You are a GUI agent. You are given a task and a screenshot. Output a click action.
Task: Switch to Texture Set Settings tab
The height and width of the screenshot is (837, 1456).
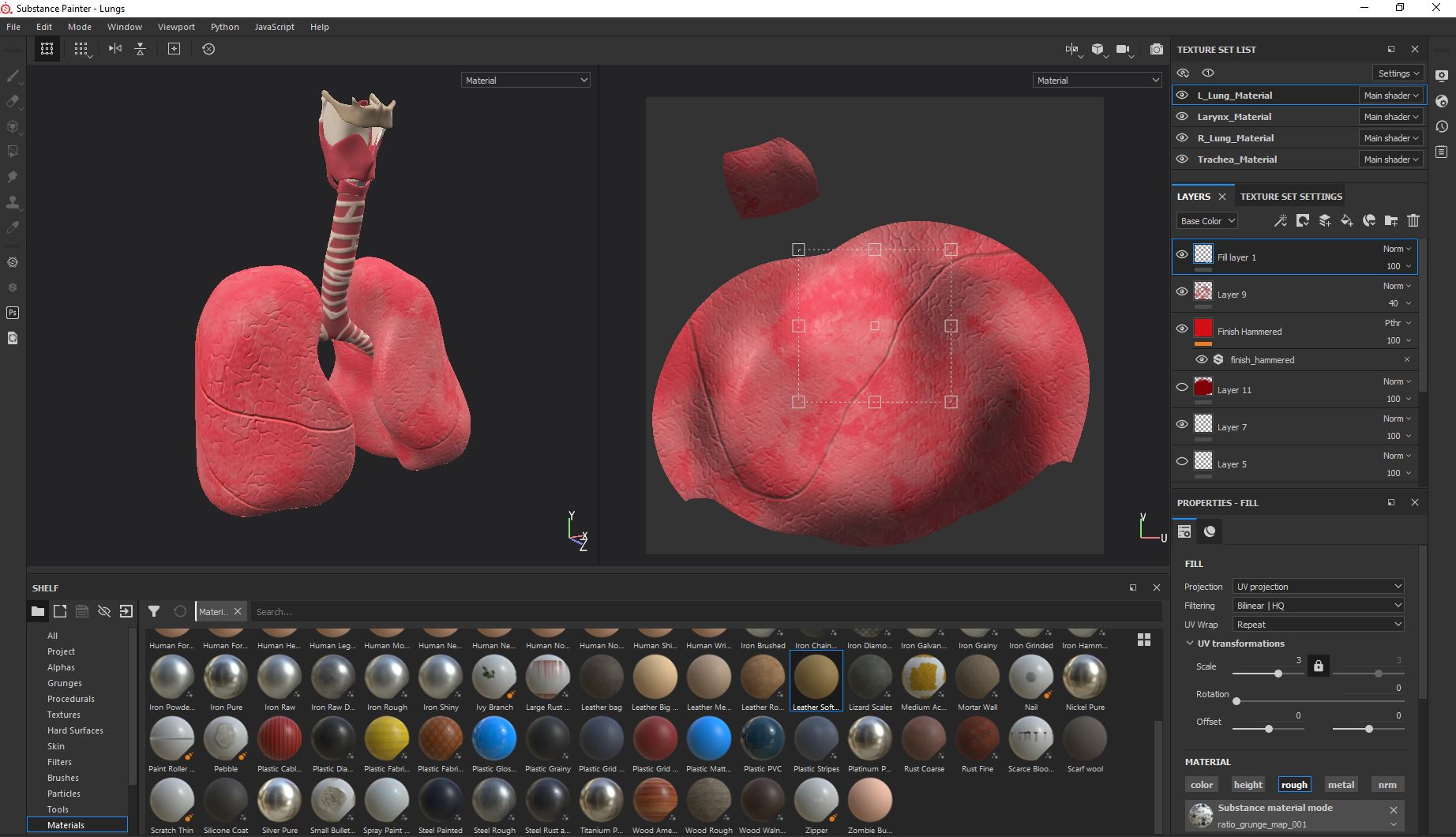pyautogui.click(x=1291, y=197)
